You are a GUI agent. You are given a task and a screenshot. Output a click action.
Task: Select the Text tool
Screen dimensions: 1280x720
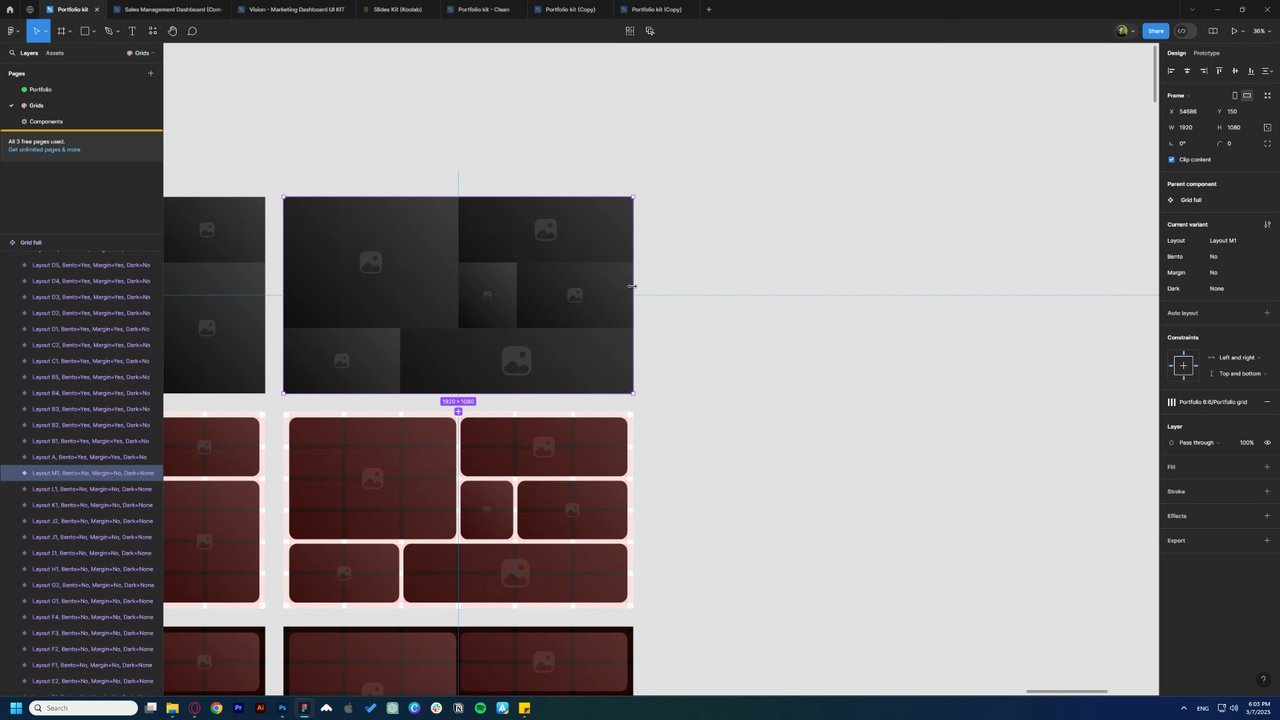pos(132,31)
